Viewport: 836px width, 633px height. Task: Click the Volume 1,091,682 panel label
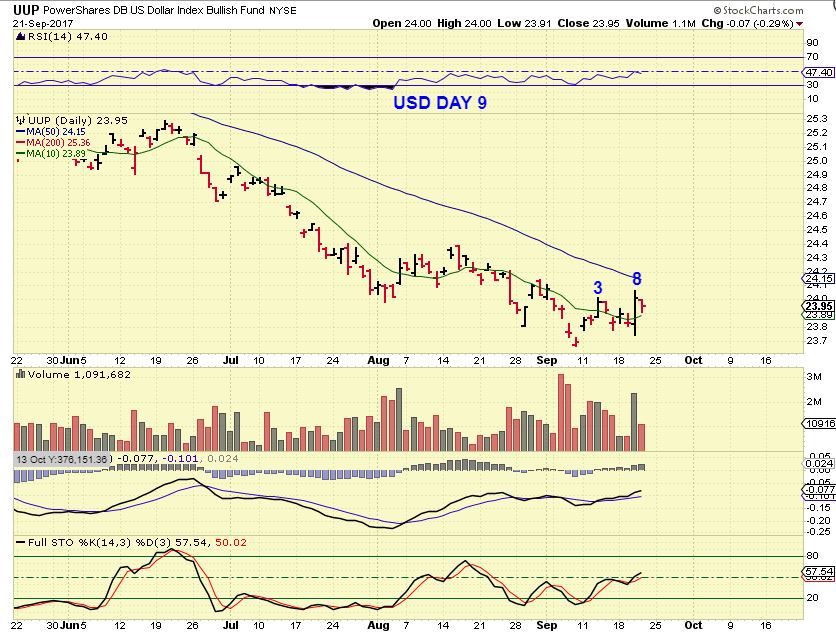tap(79, 374)
